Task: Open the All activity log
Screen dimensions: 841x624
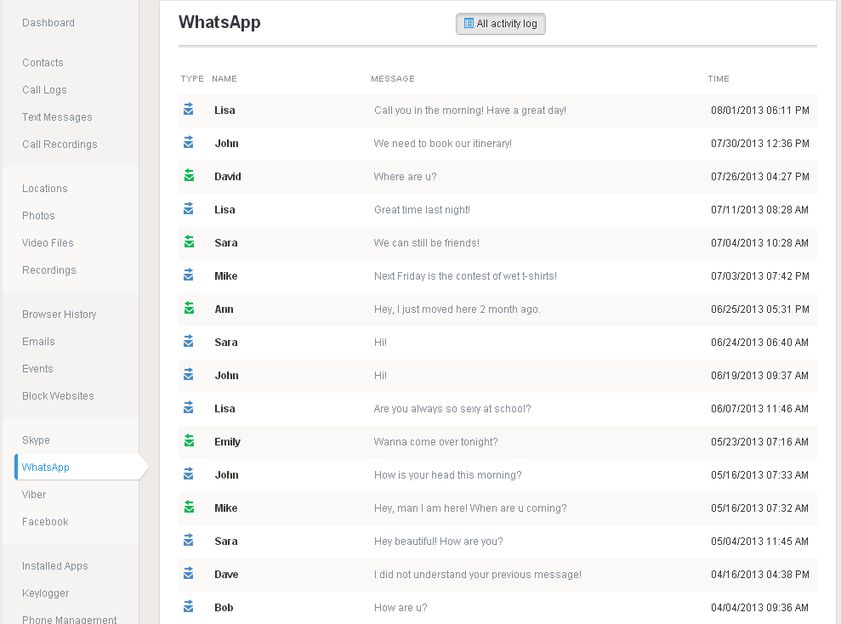Action: click(500, 24)
